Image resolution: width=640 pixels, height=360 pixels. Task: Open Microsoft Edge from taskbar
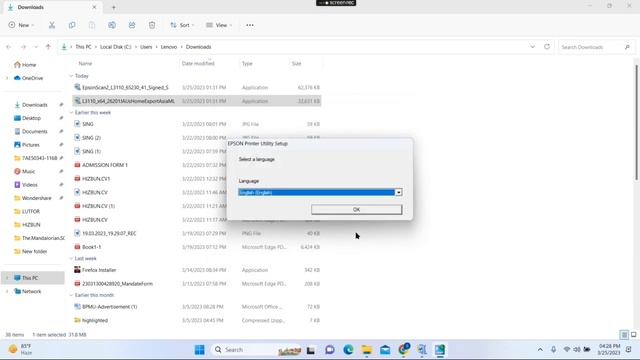point(348,350)
